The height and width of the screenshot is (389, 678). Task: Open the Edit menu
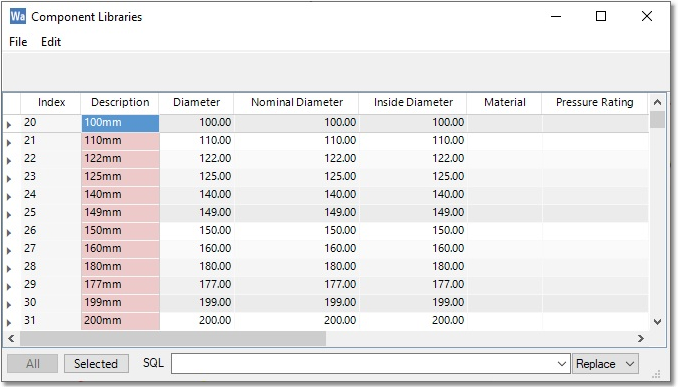(x=51, y=42)
